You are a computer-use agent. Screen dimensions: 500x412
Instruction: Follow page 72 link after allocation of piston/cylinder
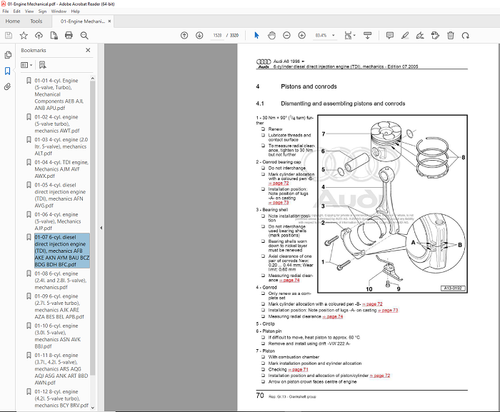380,375
